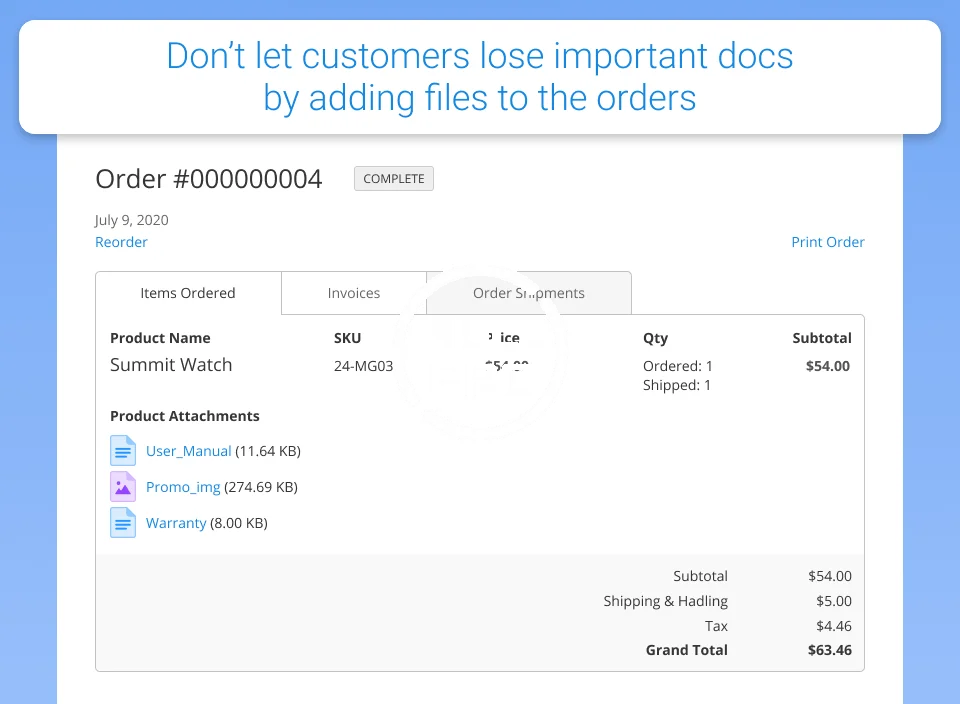
Task: Open the Warranty attachment link
Action: (176, 523)
